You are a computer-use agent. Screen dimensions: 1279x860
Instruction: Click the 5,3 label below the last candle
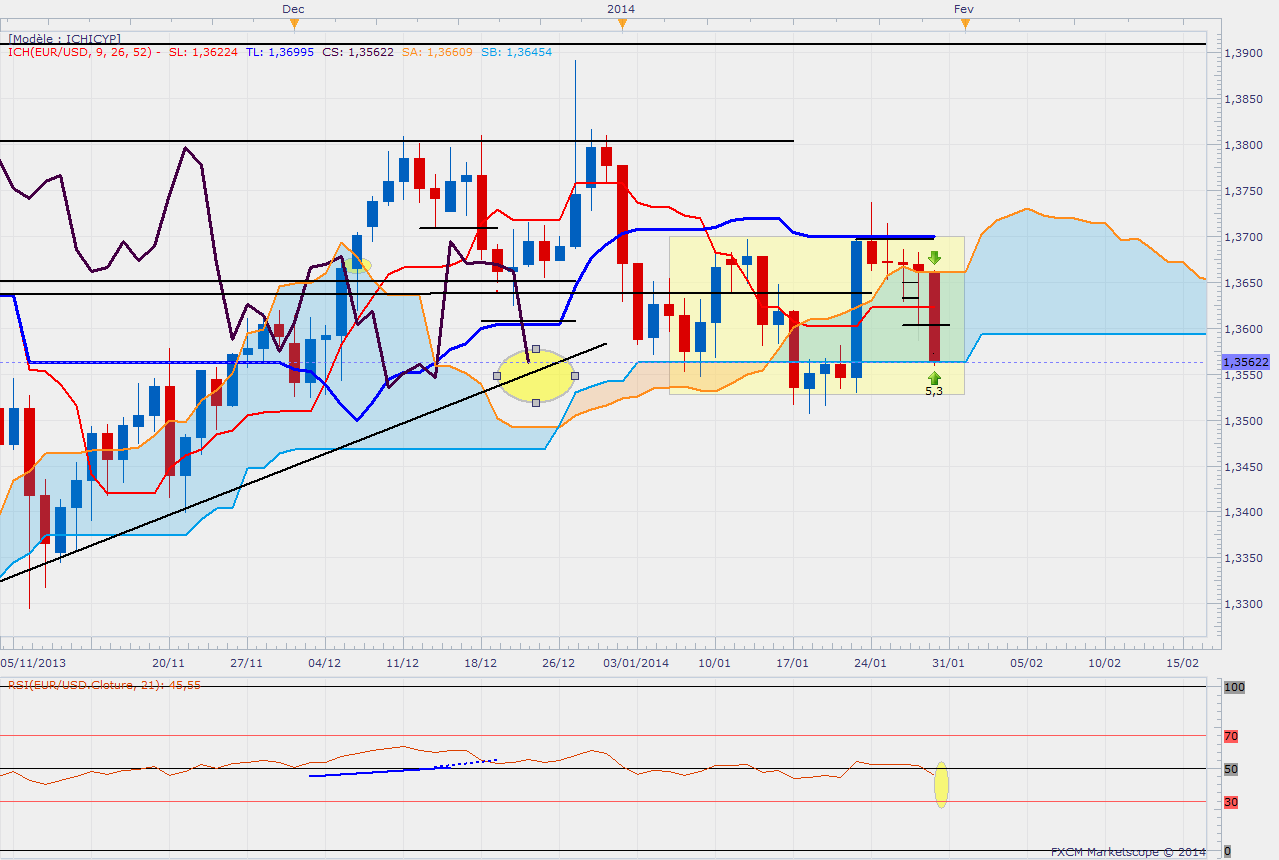[x=934, y=391]
